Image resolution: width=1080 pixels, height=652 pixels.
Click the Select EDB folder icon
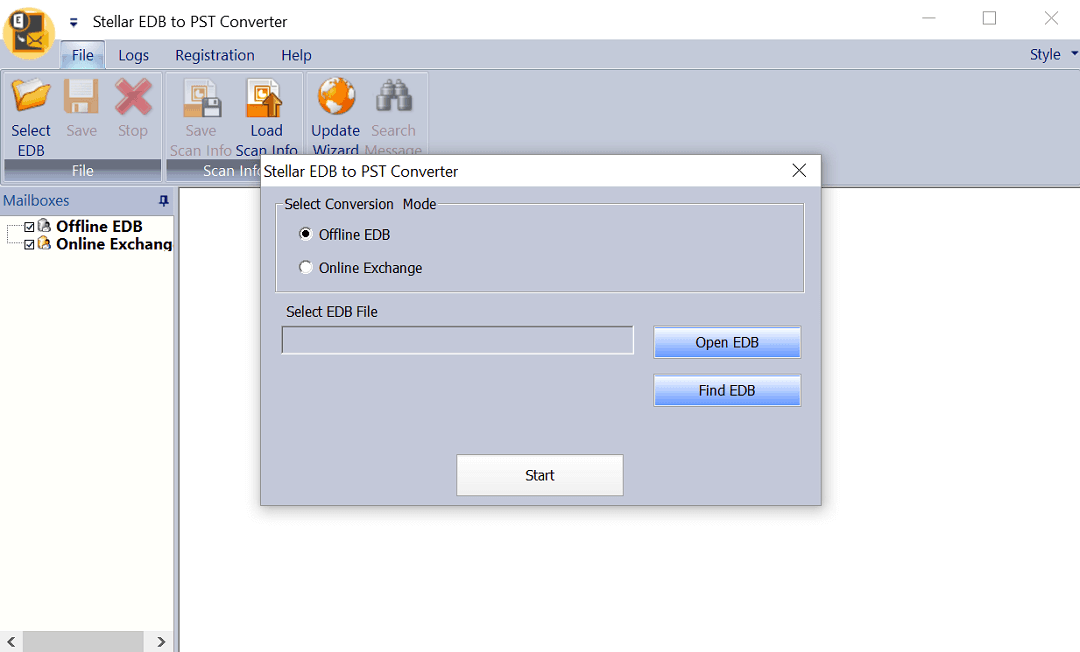(31, 96)
